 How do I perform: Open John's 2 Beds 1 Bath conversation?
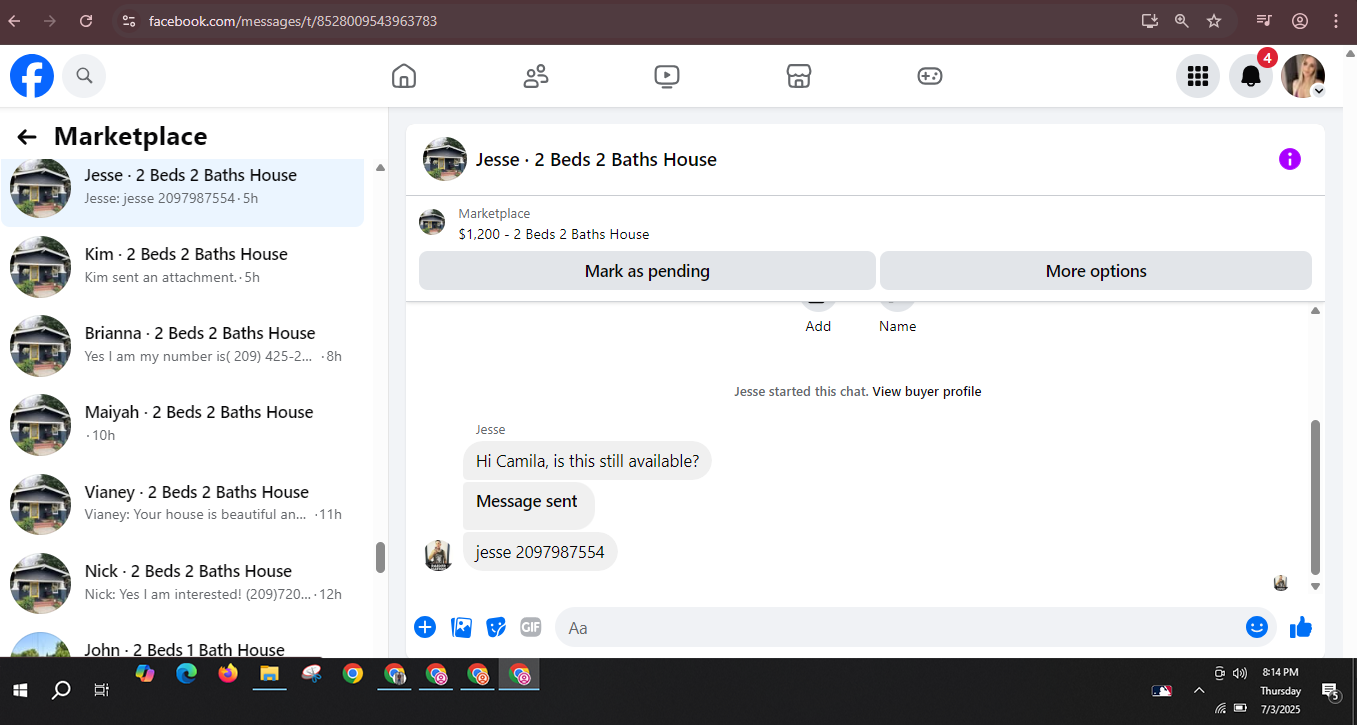point(182,646)
